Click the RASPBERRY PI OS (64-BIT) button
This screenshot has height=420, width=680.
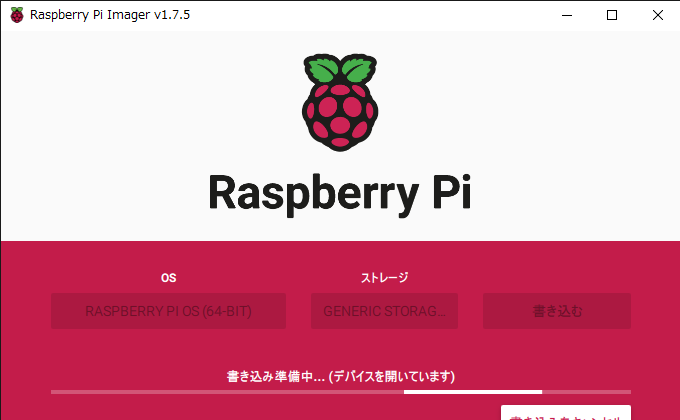click(168, 311)
